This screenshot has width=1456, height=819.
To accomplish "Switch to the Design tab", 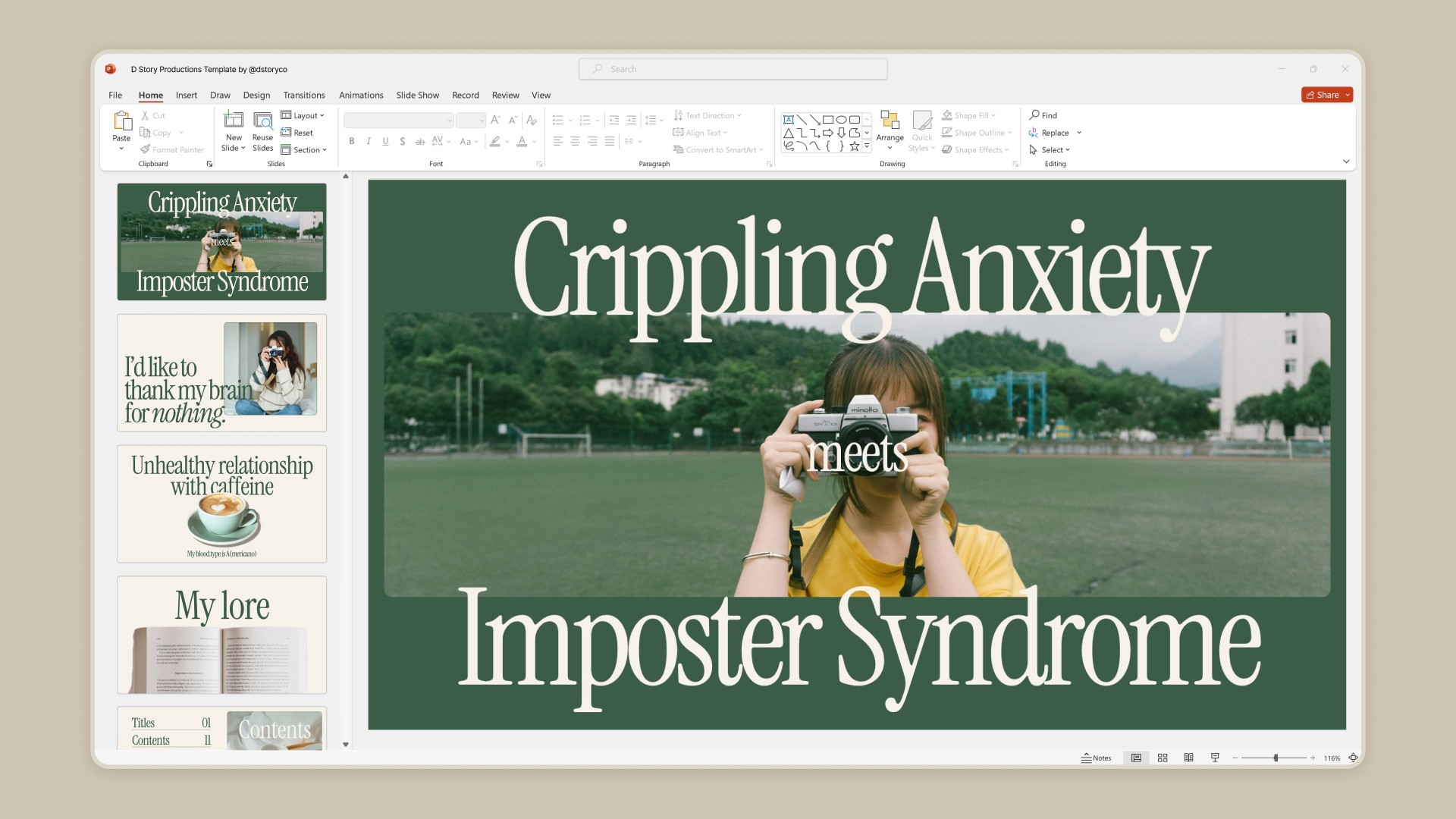I will (256, 95).
